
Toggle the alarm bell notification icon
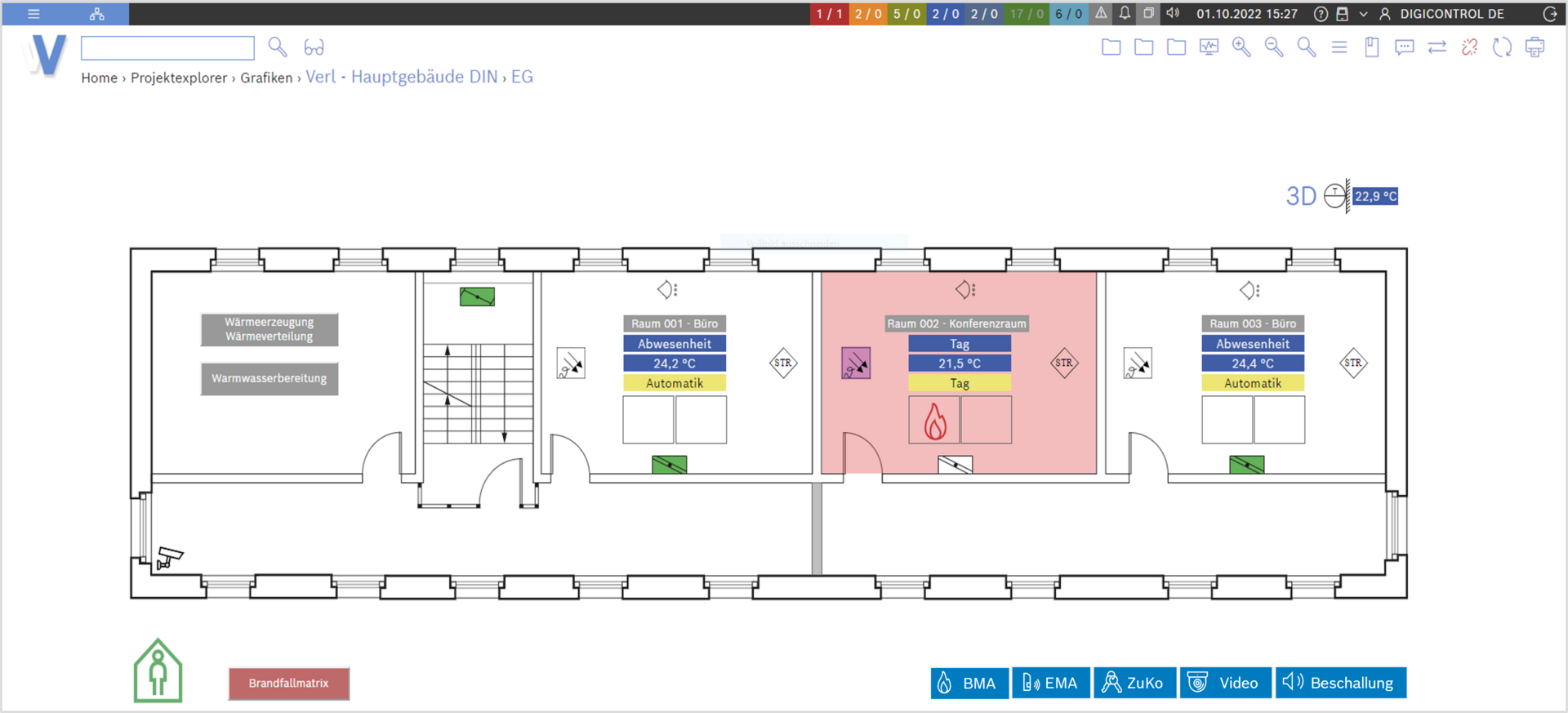[x=1125, y=14]
